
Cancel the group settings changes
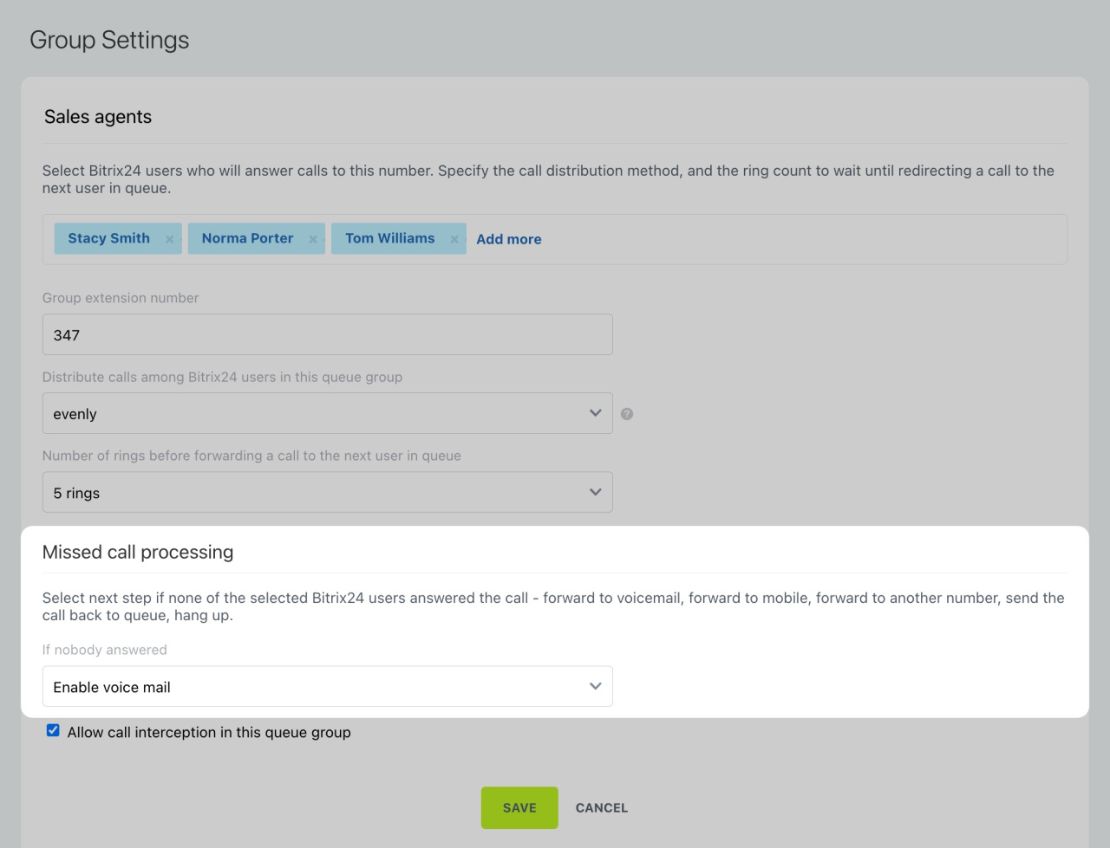(602, 808)
